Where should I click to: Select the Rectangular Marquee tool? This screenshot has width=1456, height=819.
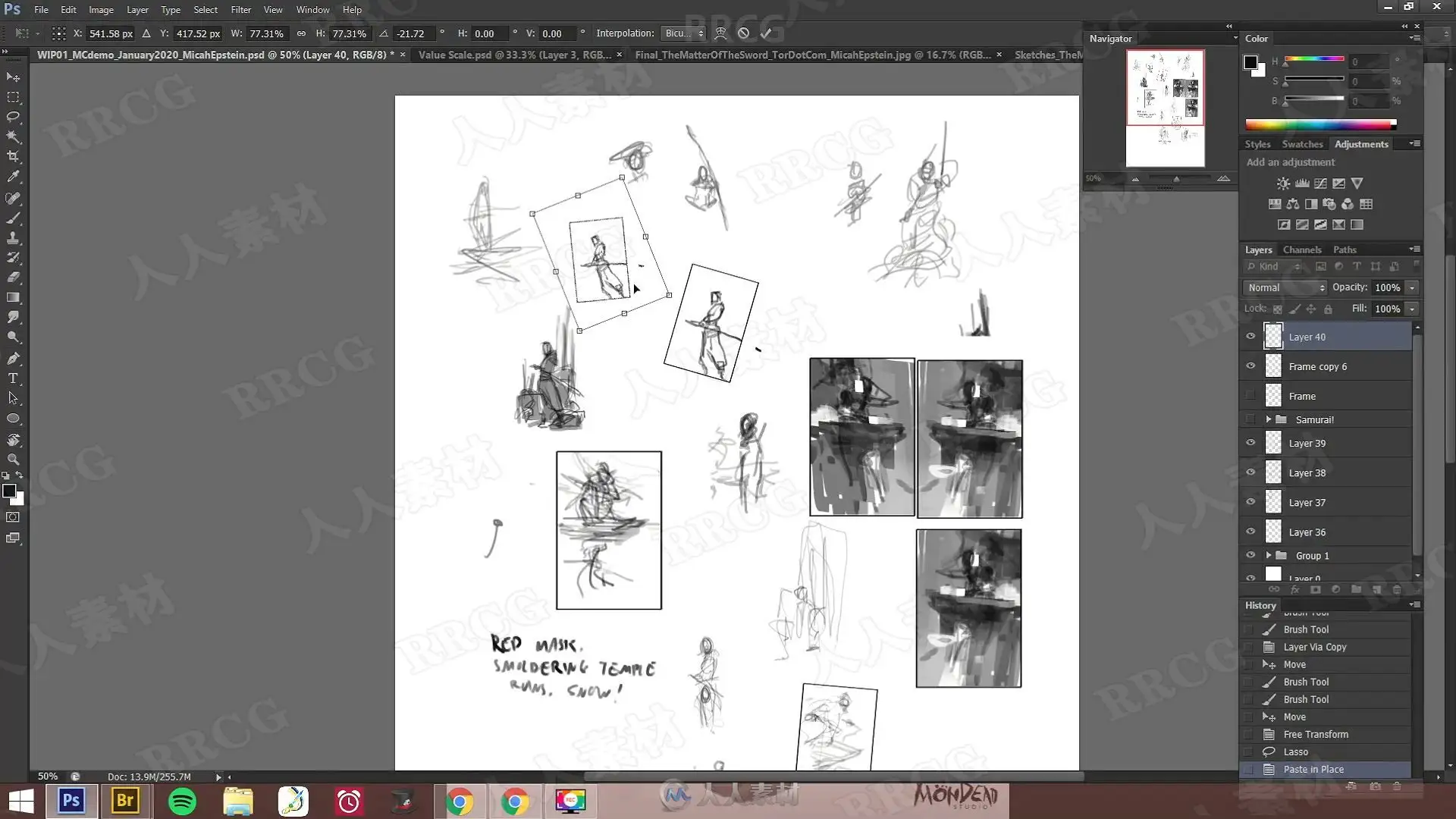click(x=13, y=97)
